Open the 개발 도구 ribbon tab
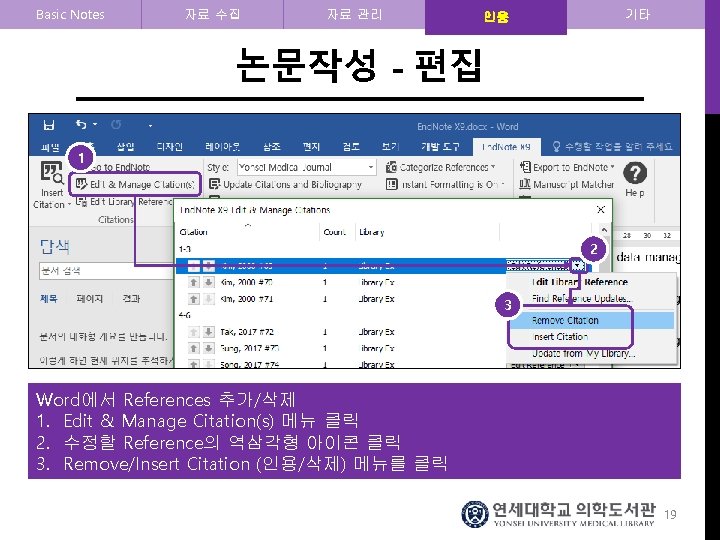The width and height of the screenshot is (720, 540). (x=440, y=146)
